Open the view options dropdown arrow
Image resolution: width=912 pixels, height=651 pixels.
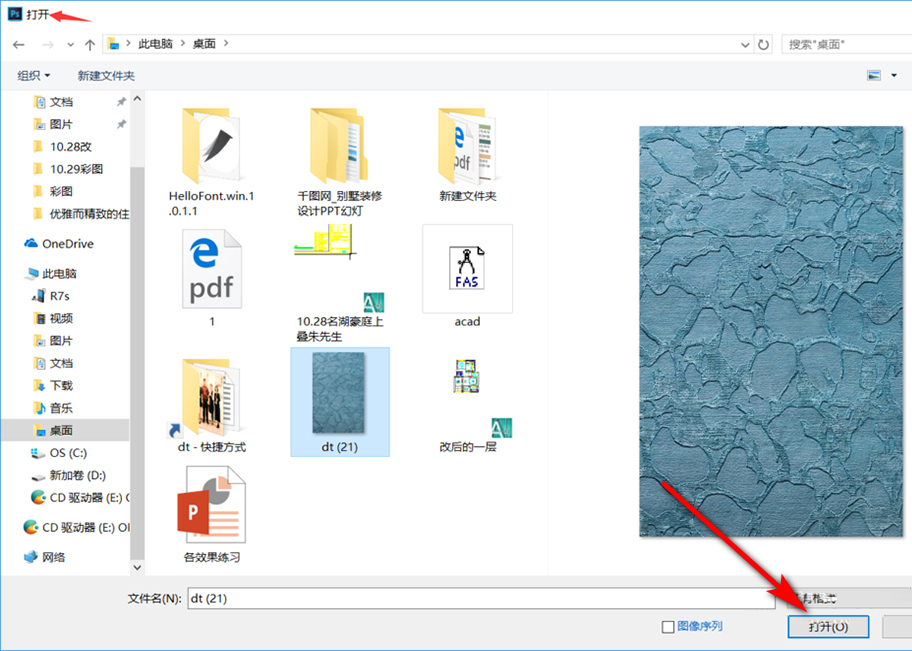(x=893, y=76)
